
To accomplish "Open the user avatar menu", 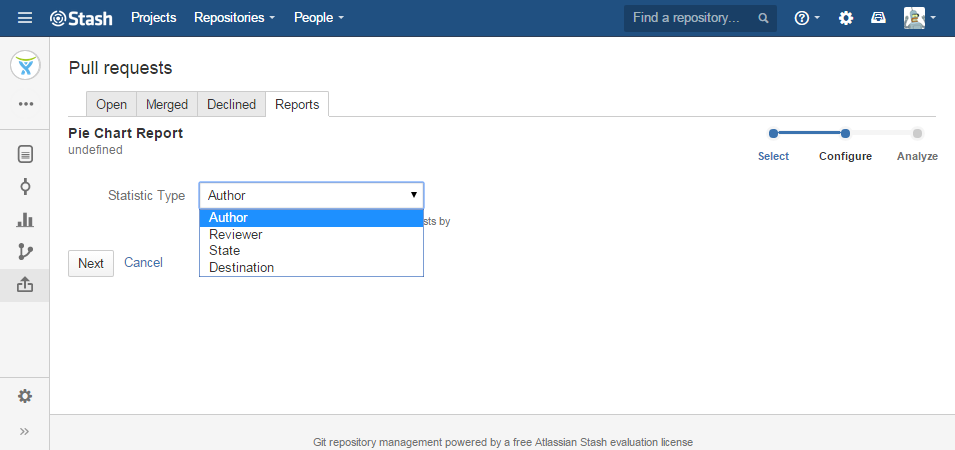I will pyautogui.click(x=920, y=18).
